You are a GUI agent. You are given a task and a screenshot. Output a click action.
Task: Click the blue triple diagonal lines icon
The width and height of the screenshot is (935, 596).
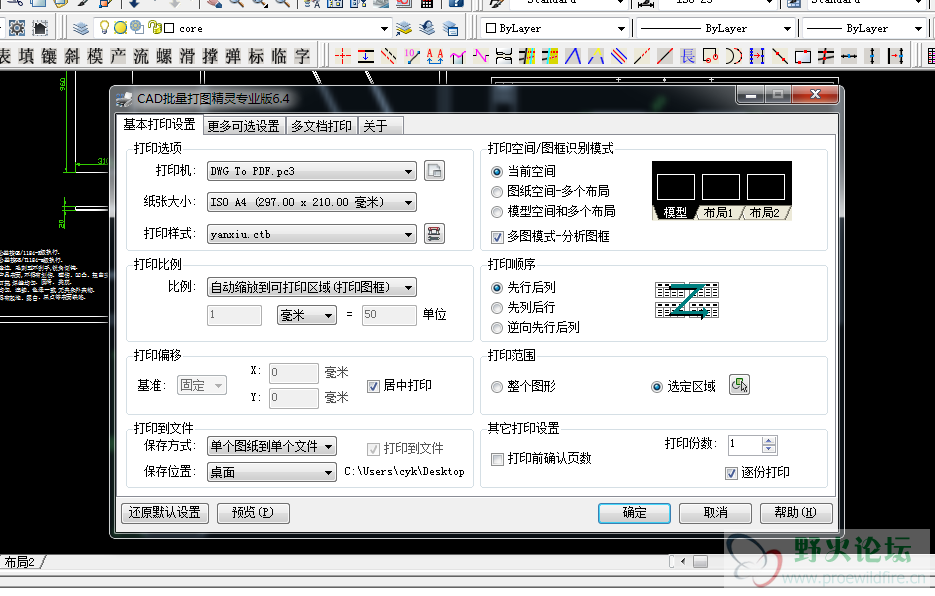619,56
